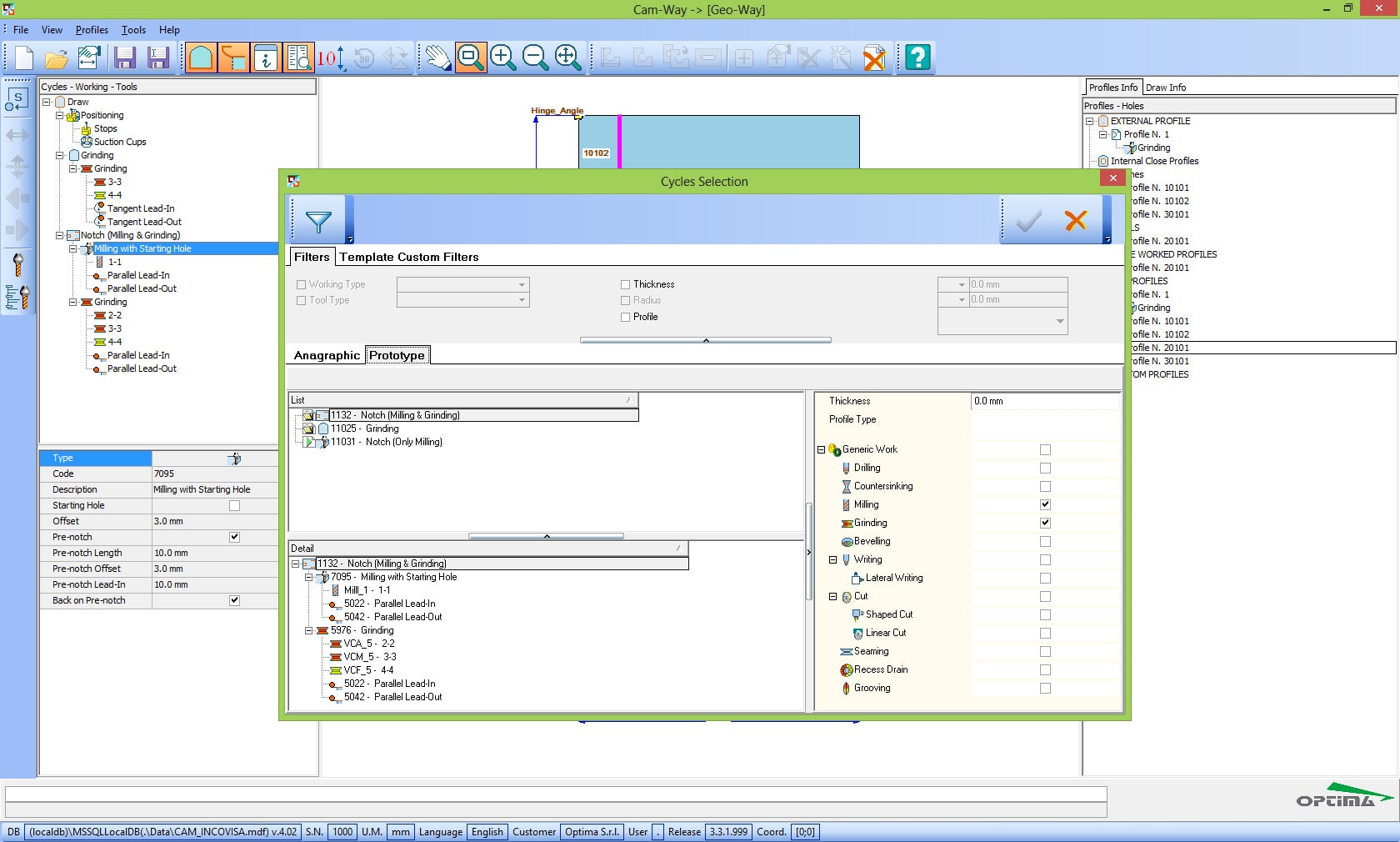Click the Thickness value input field
Screen dimensions: 1400x842
point(1044,401)
